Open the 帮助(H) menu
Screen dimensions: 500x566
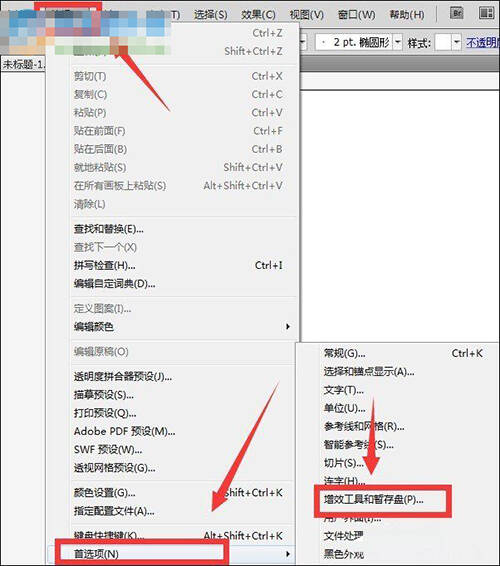point(407,14)
